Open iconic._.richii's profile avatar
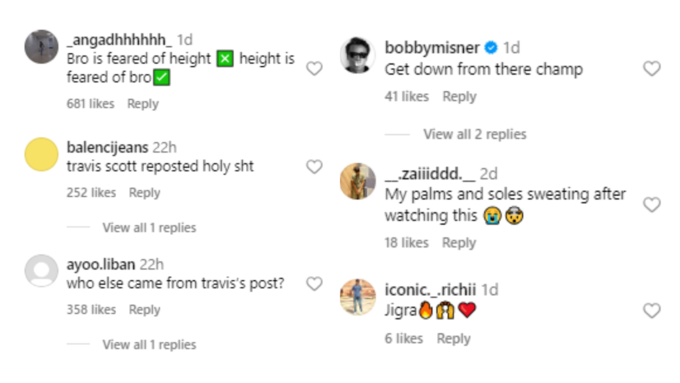Screen dimensions: 680x383 pyautogui.click(x=357, y=297)
